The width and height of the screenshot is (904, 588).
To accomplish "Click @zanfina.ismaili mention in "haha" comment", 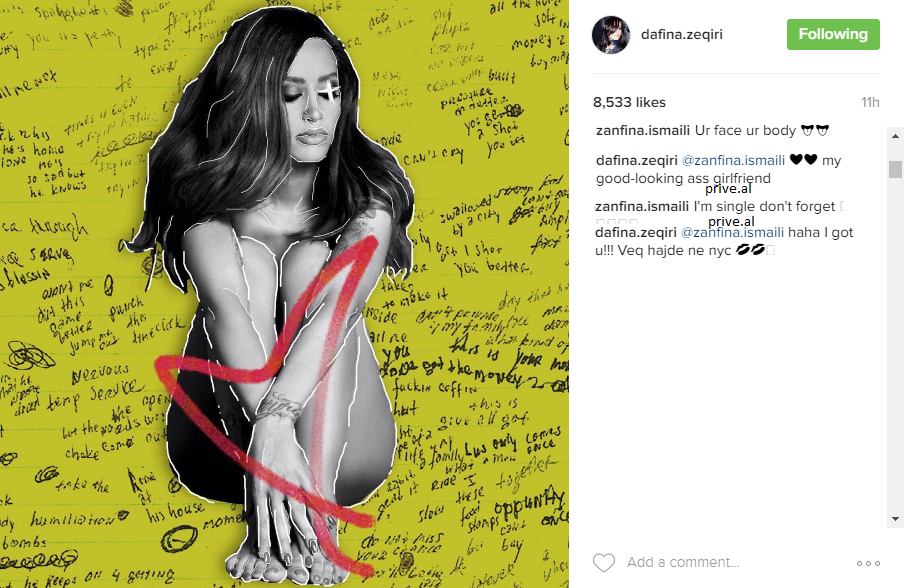I will tap(732, 232).
